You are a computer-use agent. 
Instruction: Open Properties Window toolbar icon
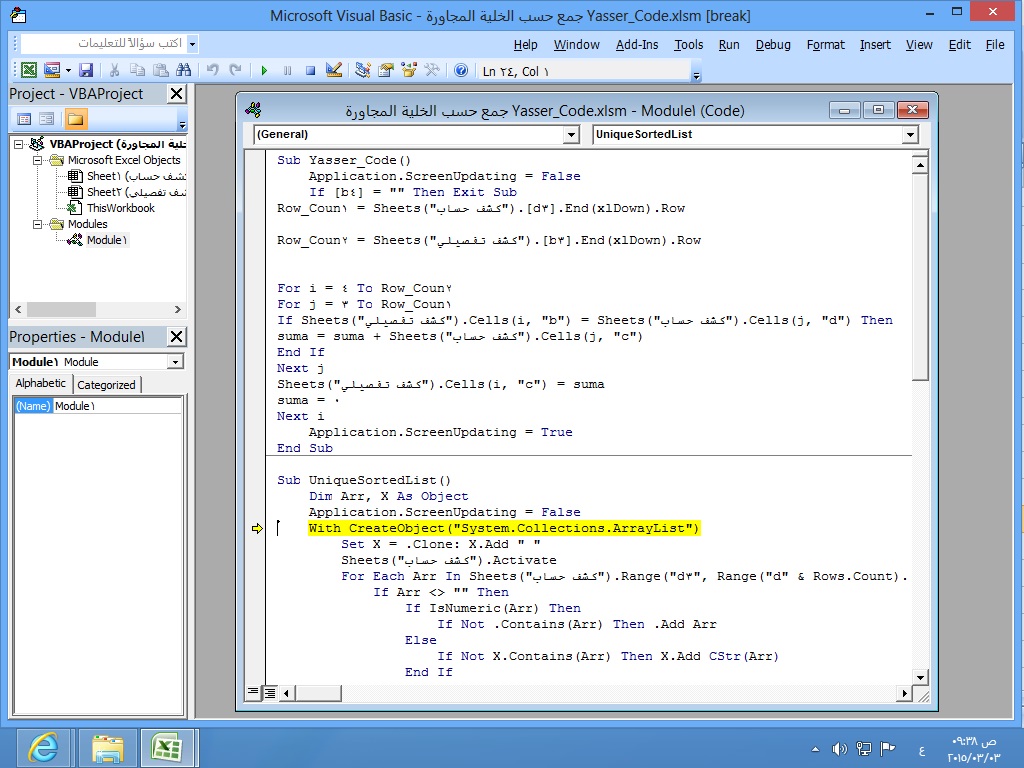386,71
